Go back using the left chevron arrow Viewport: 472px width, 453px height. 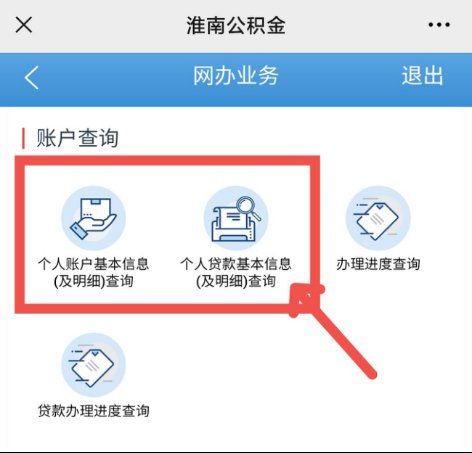tap(32, 78)
